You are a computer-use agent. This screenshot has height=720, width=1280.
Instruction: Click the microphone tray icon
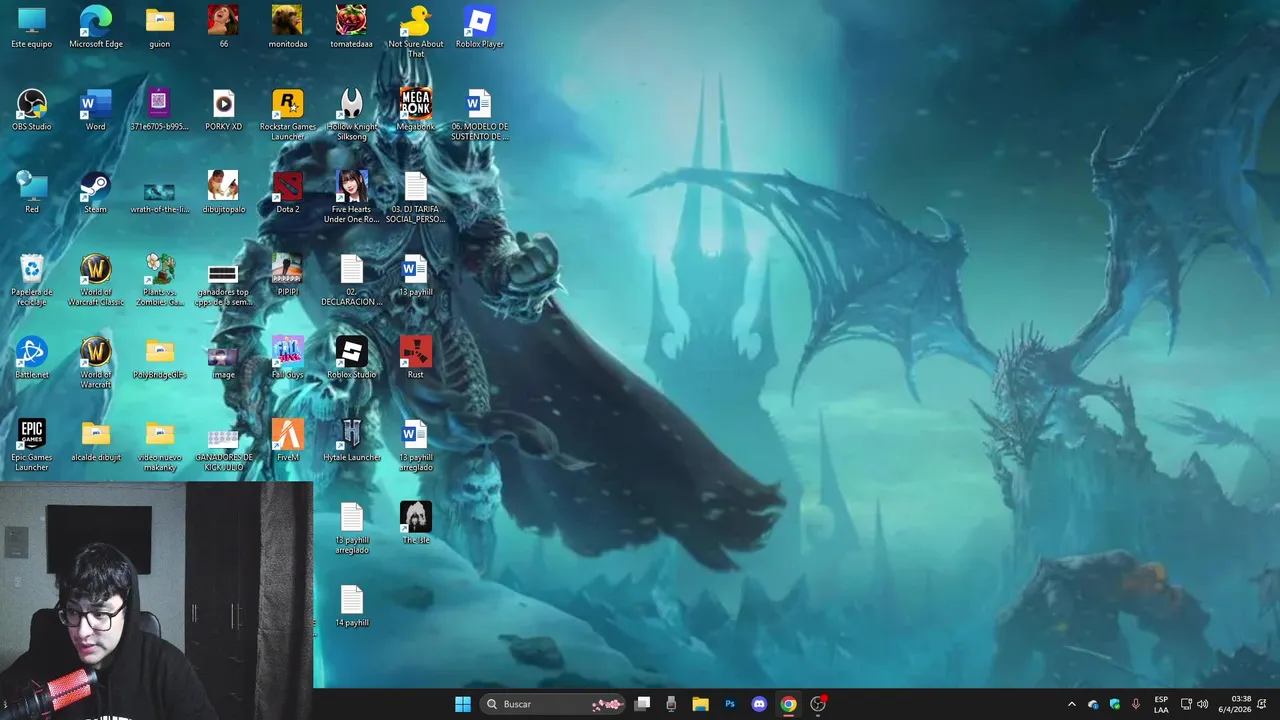(1135, 704)
